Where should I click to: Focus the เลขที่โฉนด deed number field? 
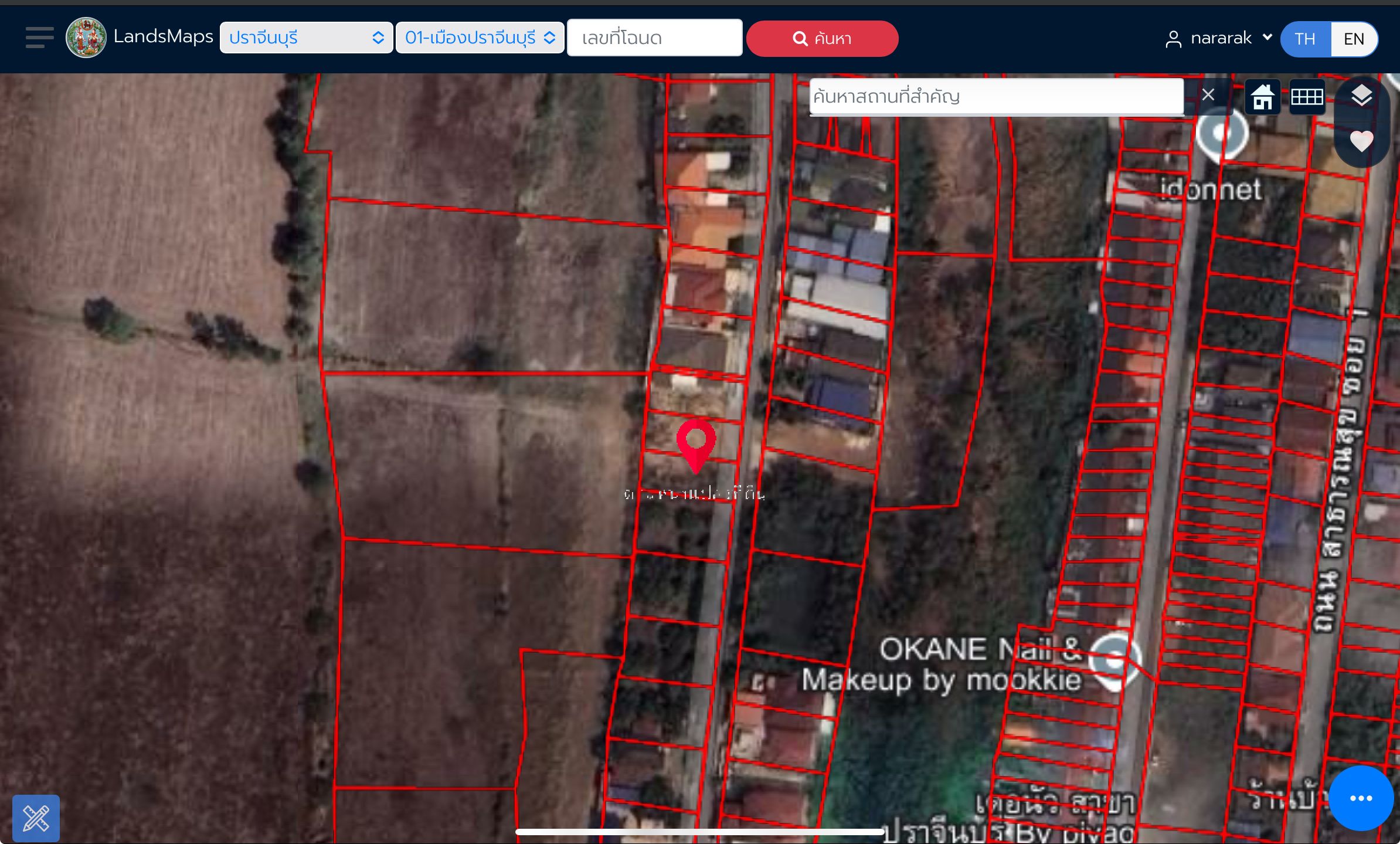[x=654, y=38]
